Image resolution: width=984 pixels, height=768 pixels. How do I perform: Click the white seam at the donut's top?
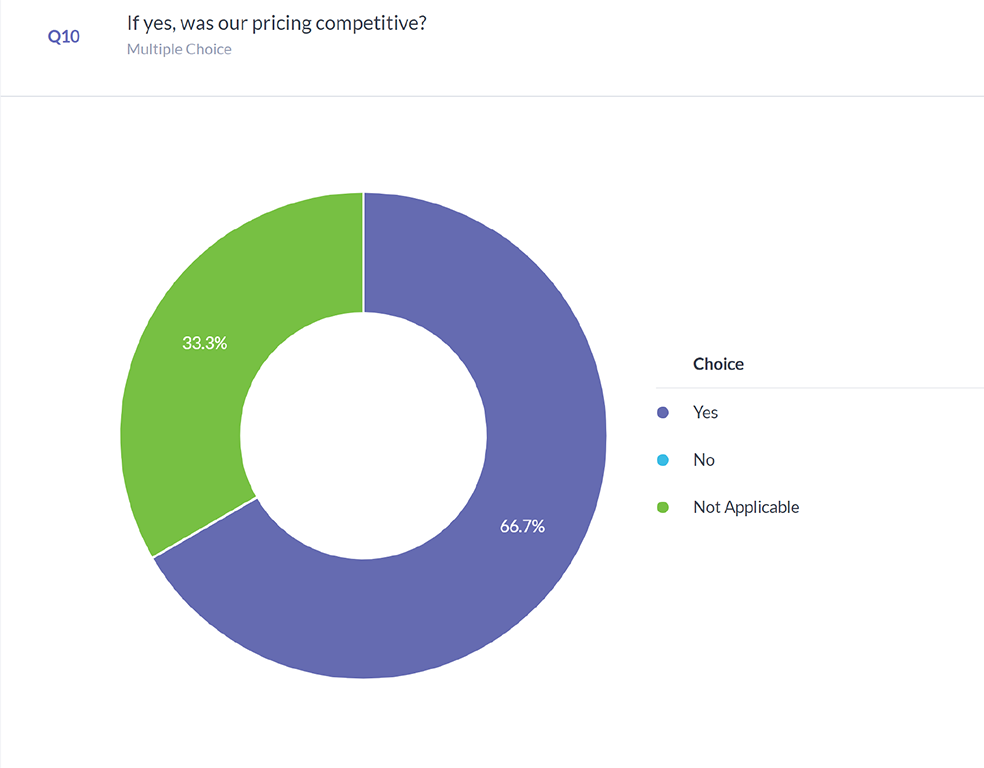pyautogui.click(x=363, y=250)
